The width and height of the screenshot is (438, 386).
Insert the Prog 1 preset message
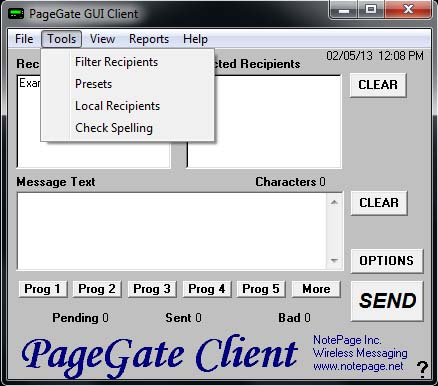pyautogui.click(x=42, y=289)
